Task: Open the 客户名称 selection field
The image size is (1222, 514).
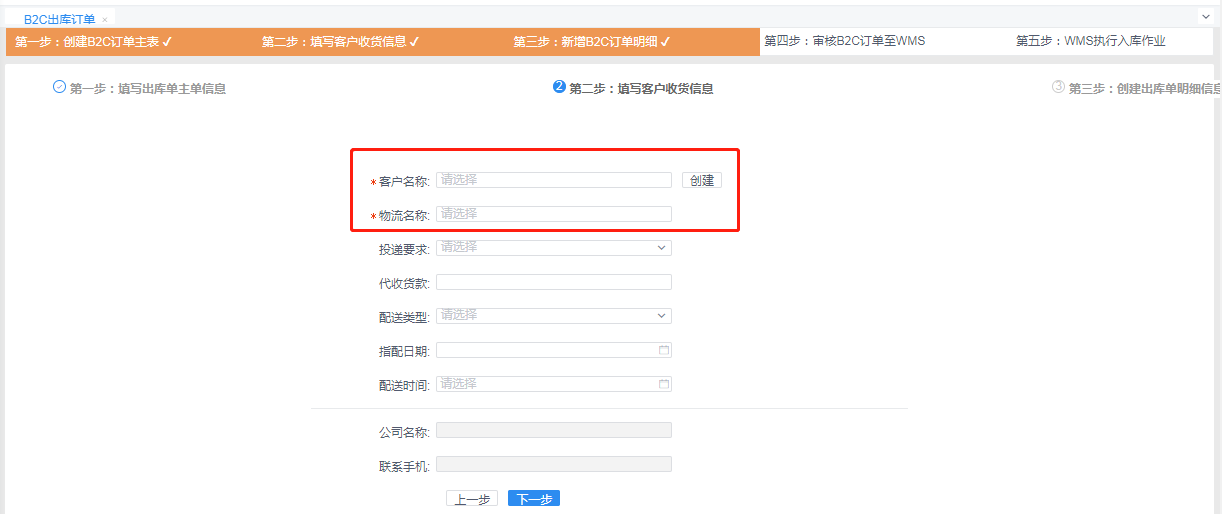Action: pos(554,180)
